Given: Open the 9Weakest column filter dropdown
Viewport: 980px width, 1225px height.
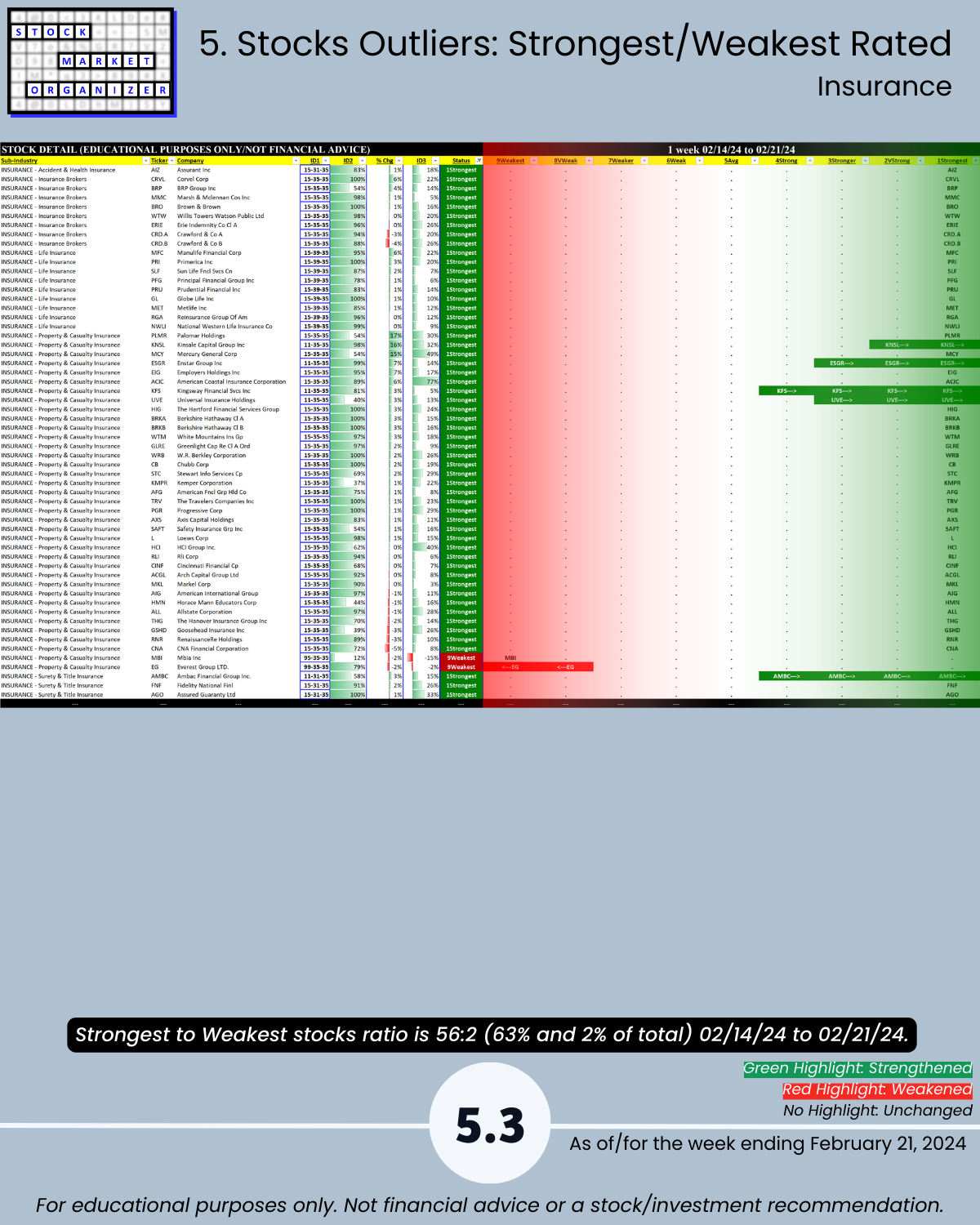Looking at the screenshot, I should 534,161.
